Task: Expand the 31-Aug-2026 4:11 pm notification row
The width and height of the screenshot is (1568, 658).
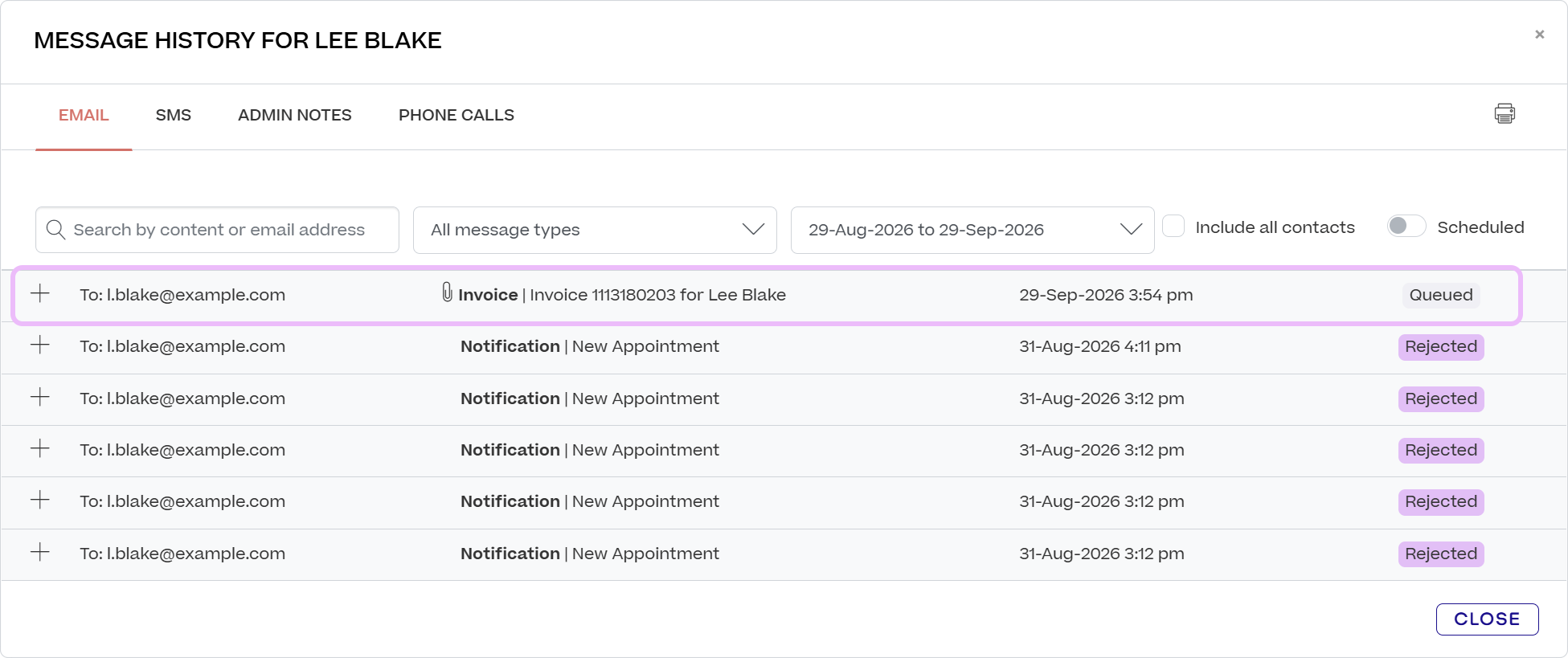Action: (40, 345)
